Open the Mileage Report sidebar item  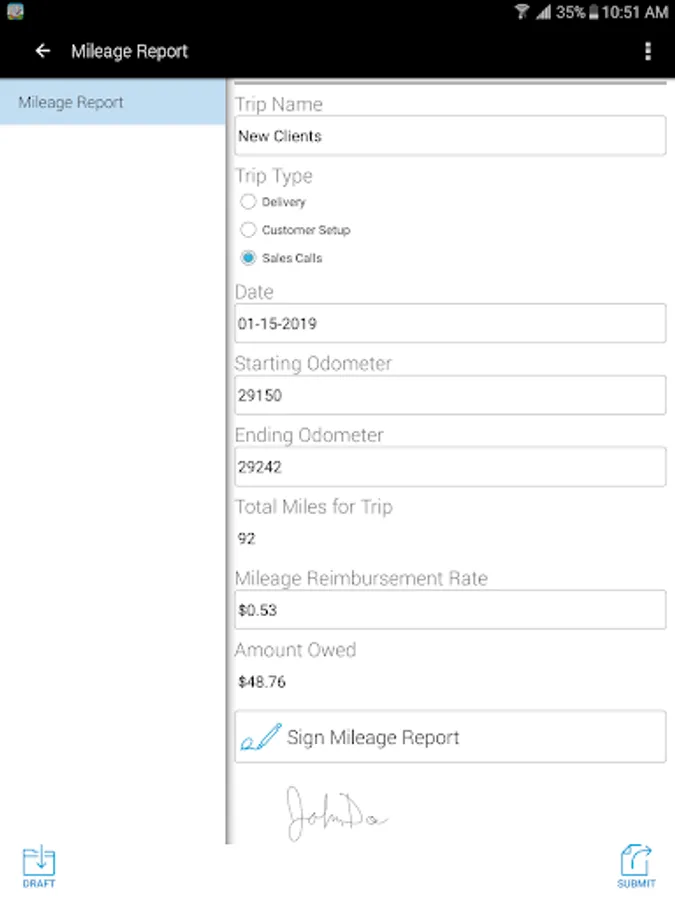click(112, 102)
